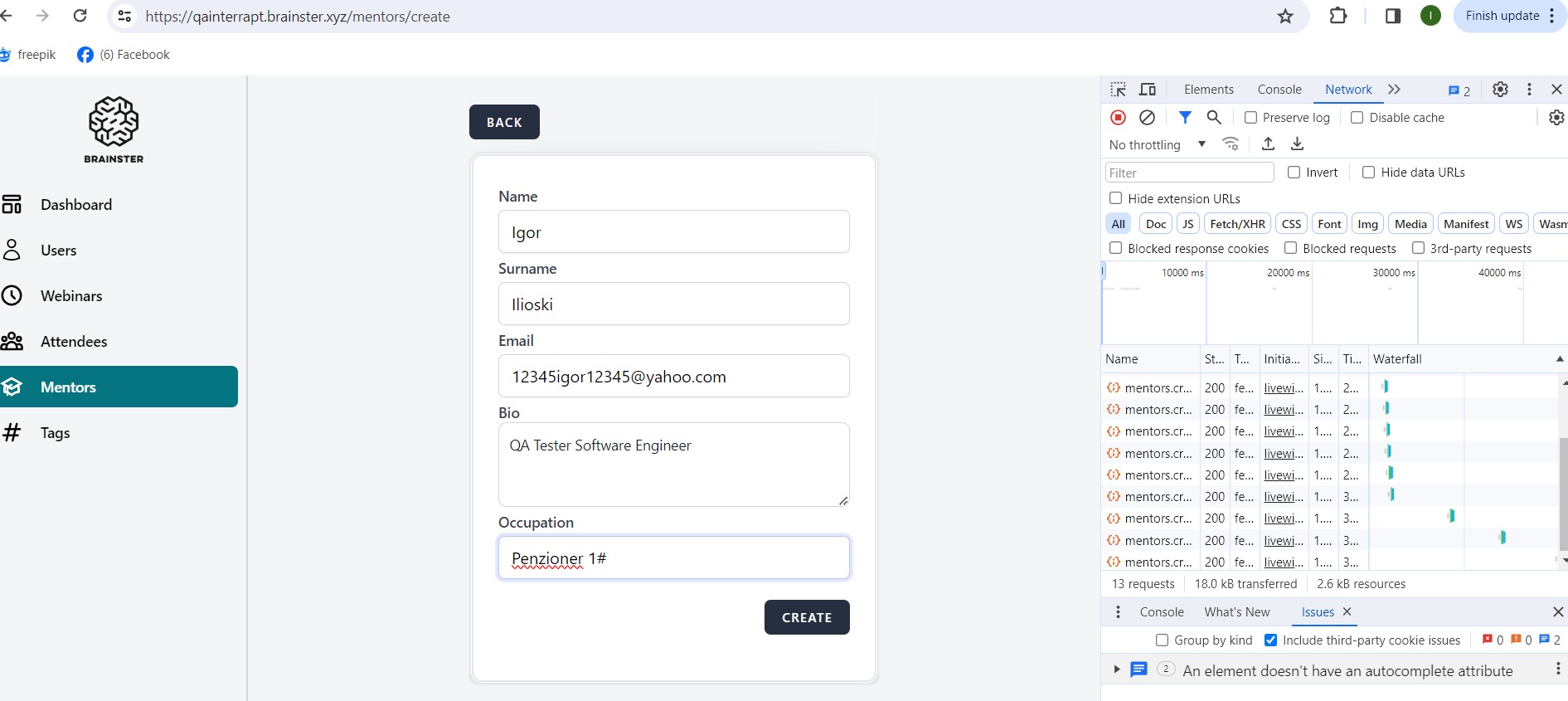Stop recording network log
The height and width of the screenshot is (701, 1568).
(x=1118, y=118)
